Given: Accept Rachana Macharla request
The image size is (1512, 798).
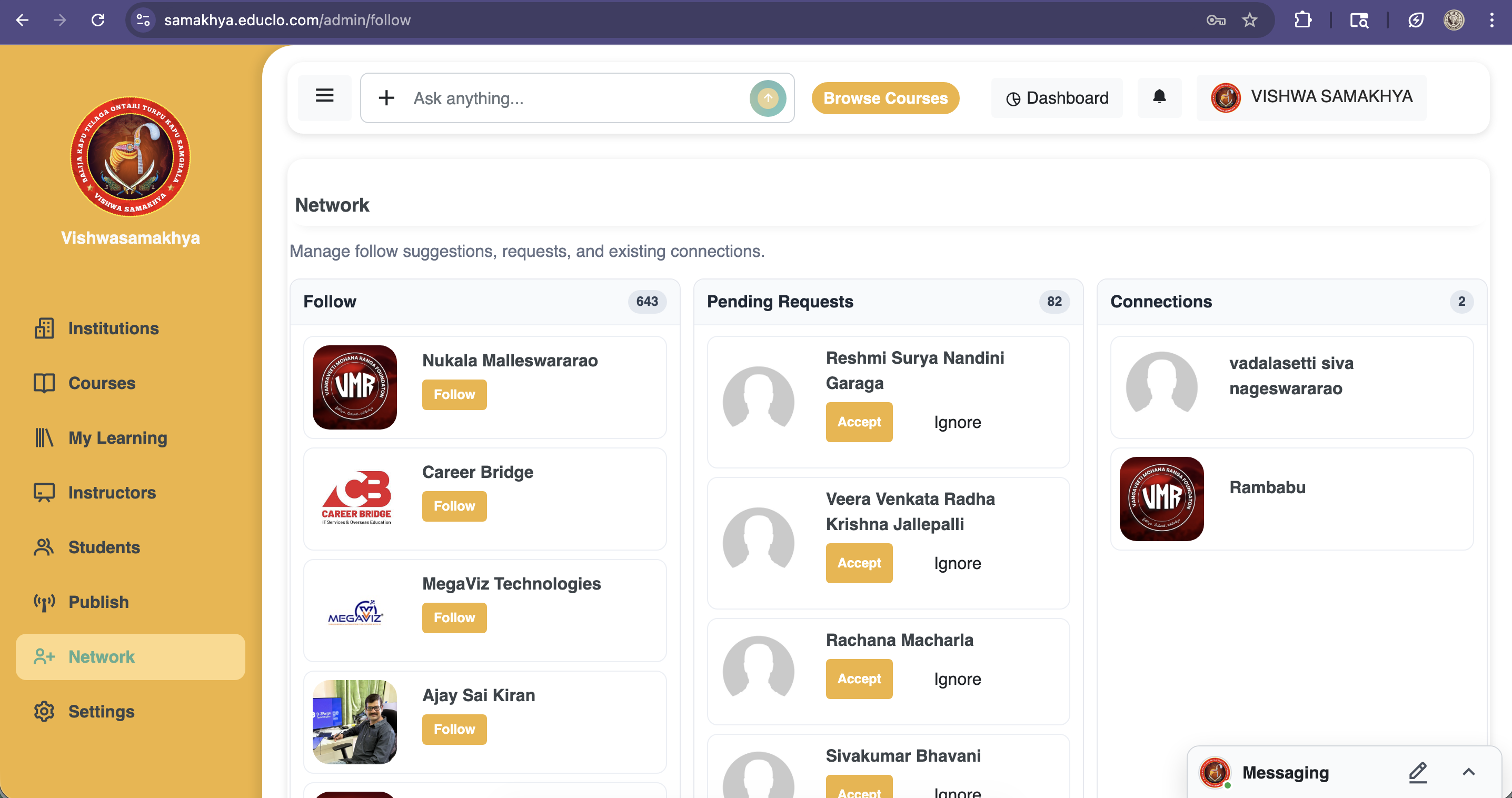Looking at the screenshot, I should [x=859, y=679].
